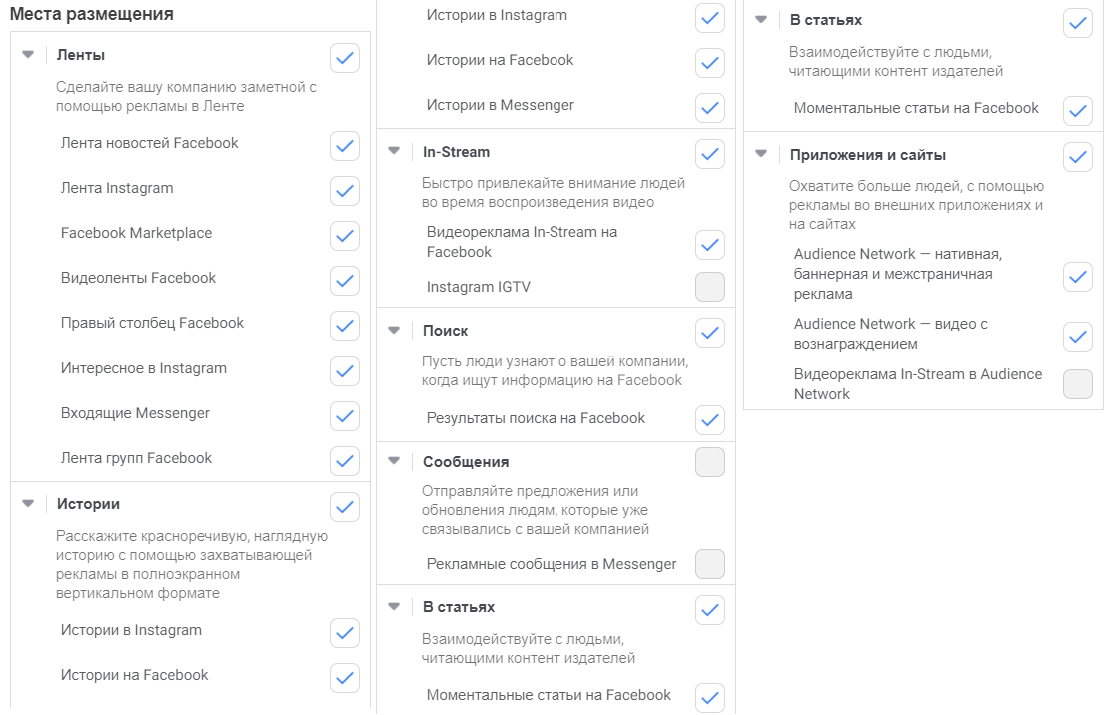The width and height of the screenshot is (1111, 715).
Task: Collapse the Ленты section
Action: pyautogui.click(x=28, y=55)
